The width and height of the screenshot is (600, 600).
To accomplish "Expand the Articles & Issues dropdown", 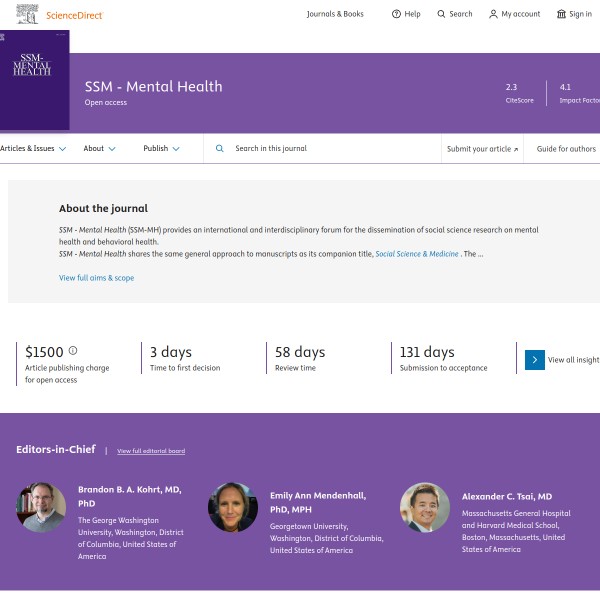I will (x=33, y=149).
